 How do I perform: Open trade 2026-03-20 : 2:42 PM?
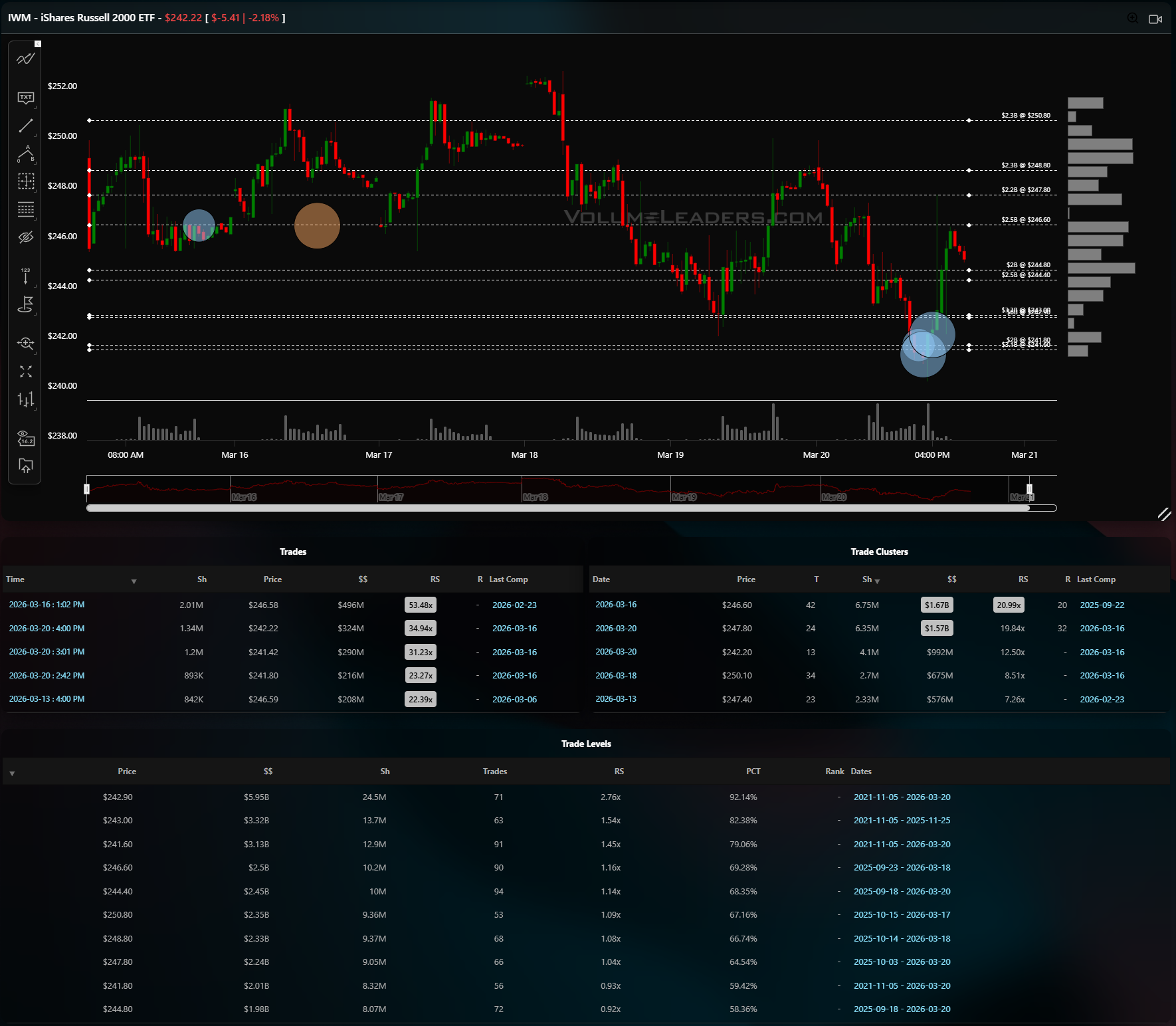pos(47,676)
